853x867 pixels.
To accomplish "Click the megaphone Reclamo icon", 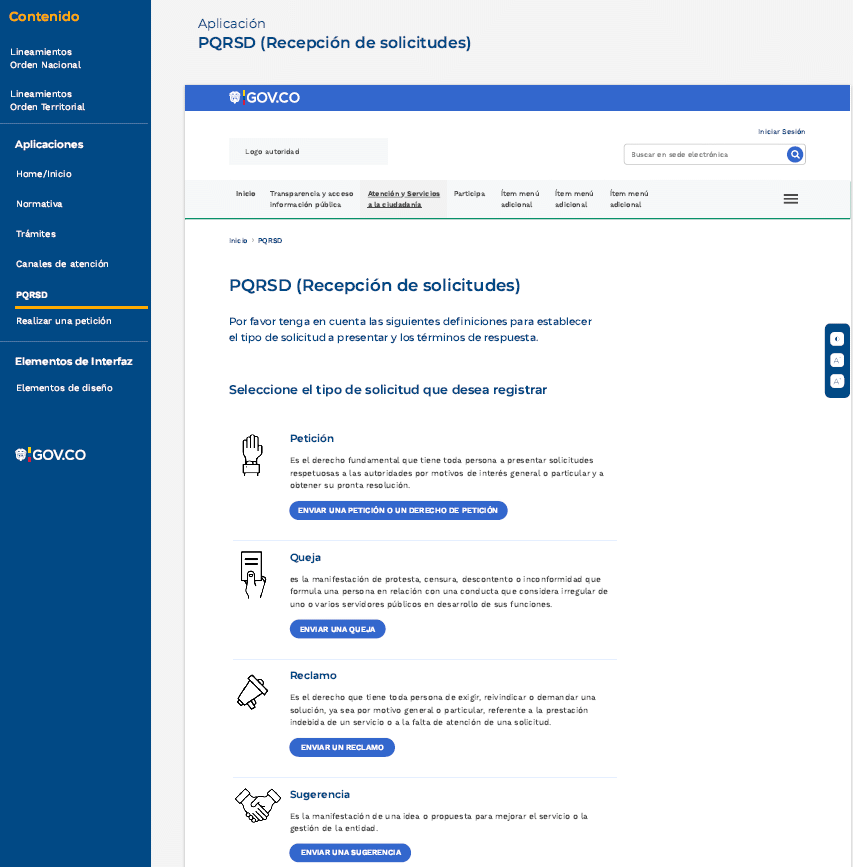I will [x=251, y=691].
